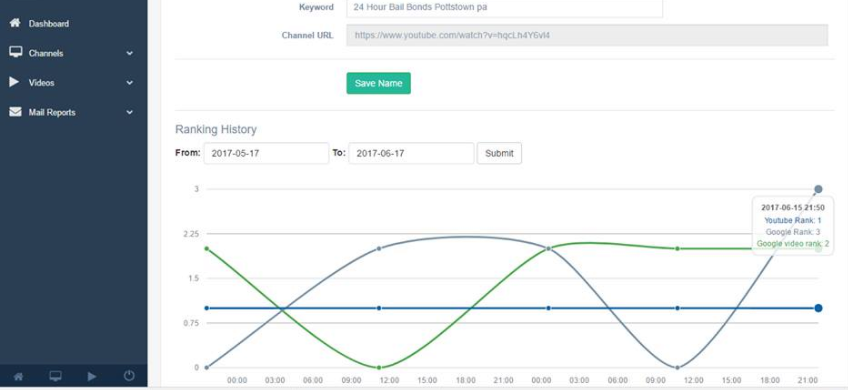Open the Channels menu label
This screenshot has height=390, width=848.
tap(46, 53)
